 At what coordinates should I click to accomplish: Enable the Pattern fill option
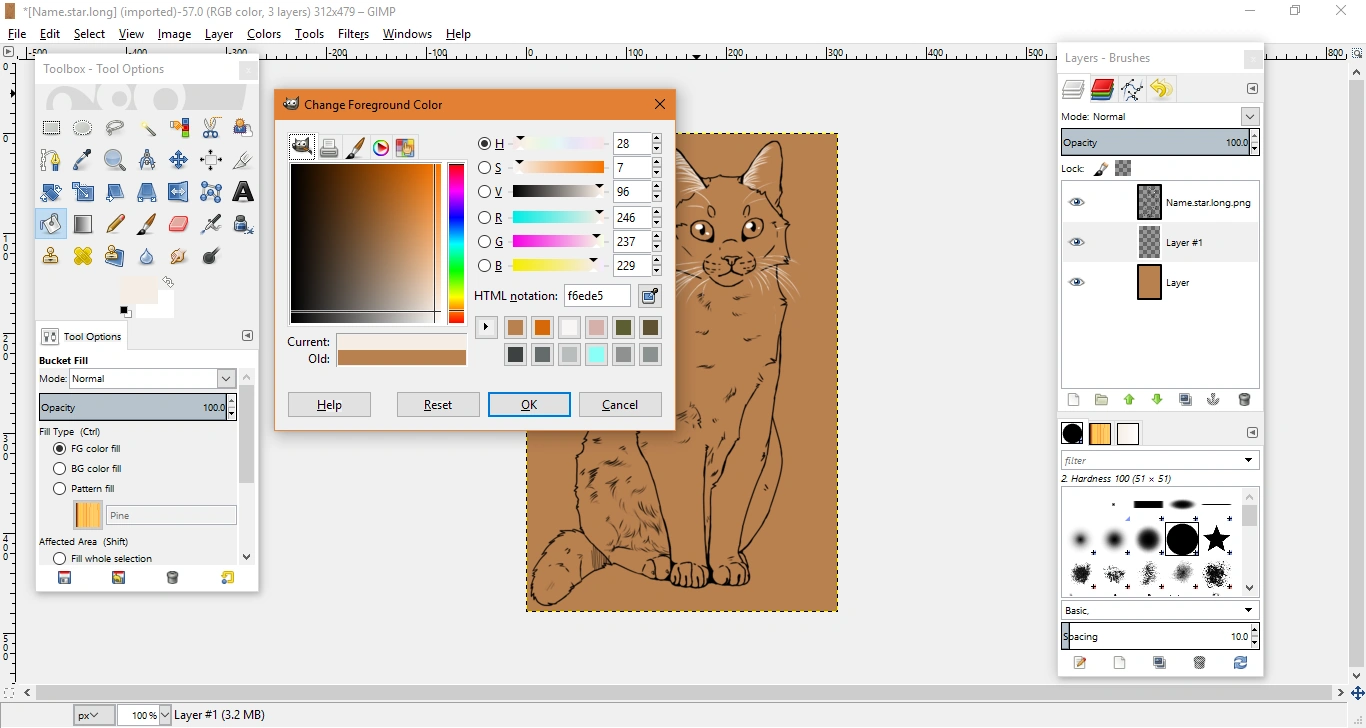click(60, 489)
